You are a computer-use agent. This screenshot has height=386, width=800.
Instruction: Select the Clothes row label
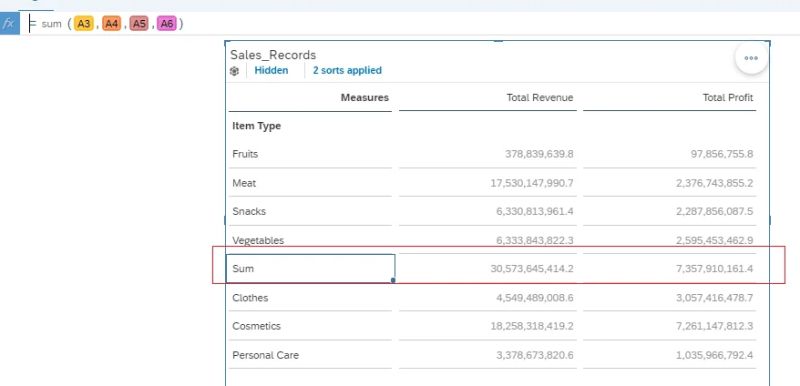[x=250, y=297]
